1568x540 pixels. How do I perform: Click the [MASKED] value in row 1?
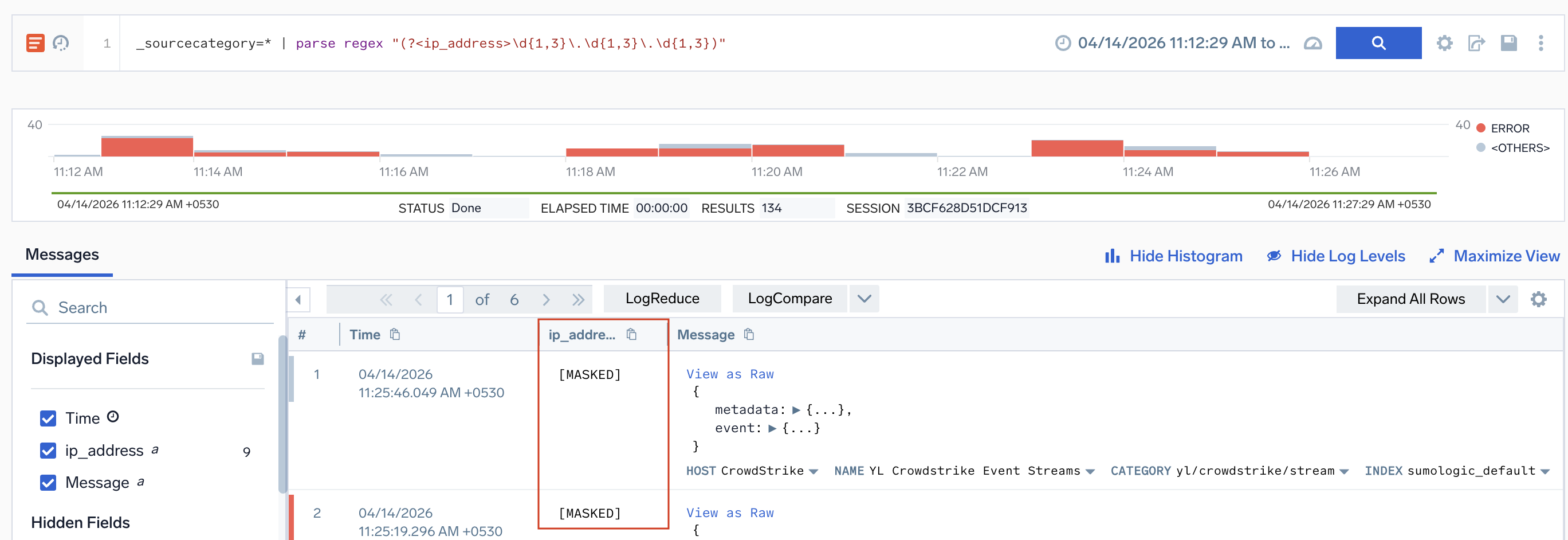click(589, 374)
